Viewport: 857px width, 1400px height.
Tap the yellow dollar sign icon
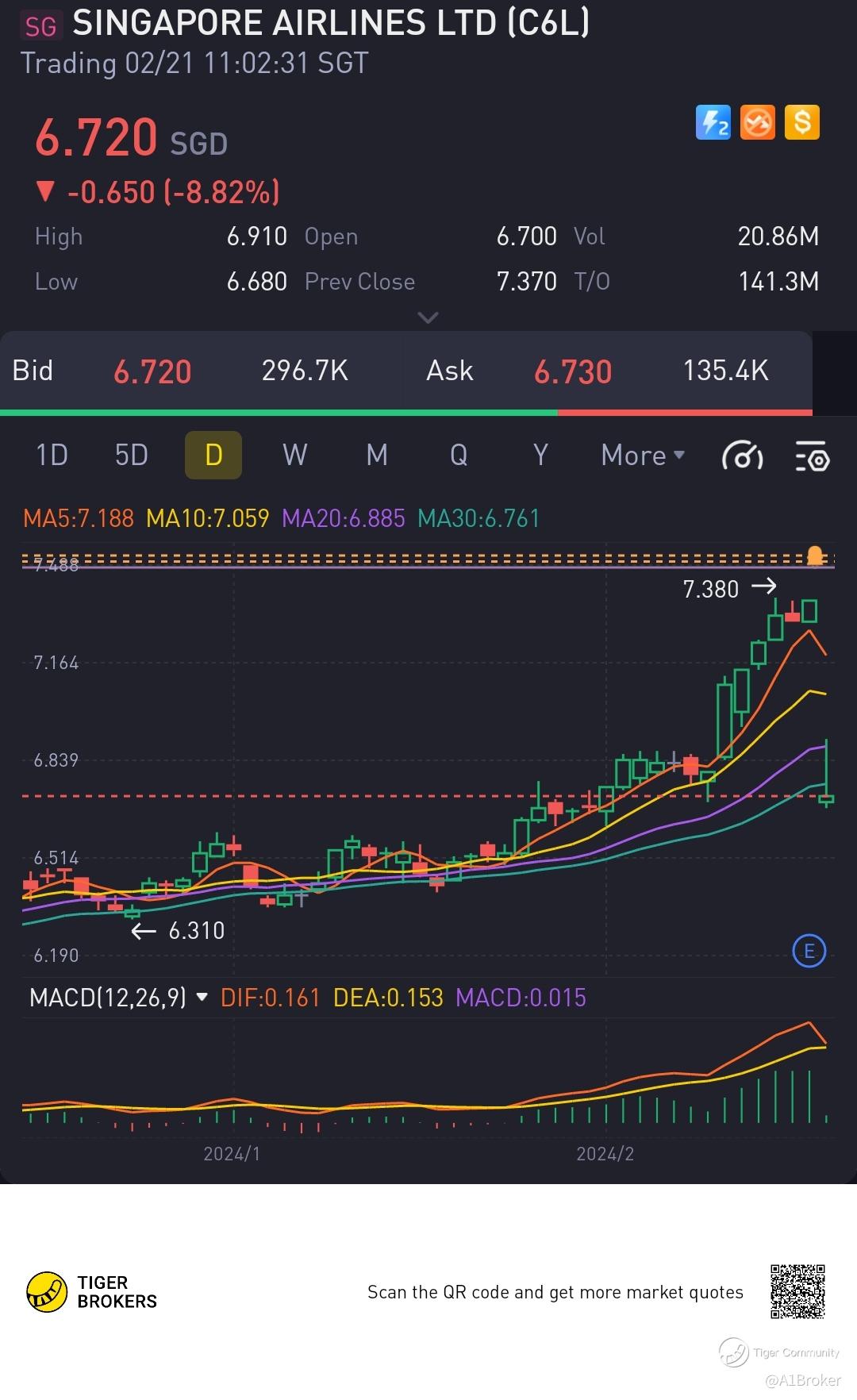click(802, 123)
